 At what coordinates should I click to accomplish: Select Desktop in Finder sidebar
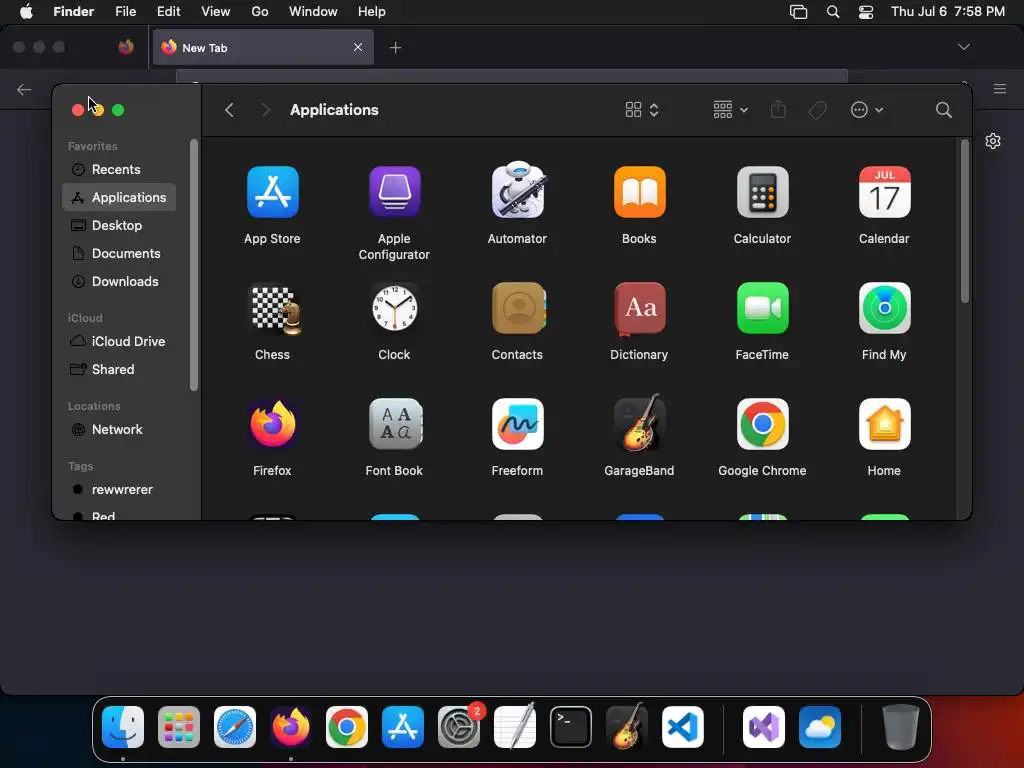pyautogui.click(x=119, y=225)
